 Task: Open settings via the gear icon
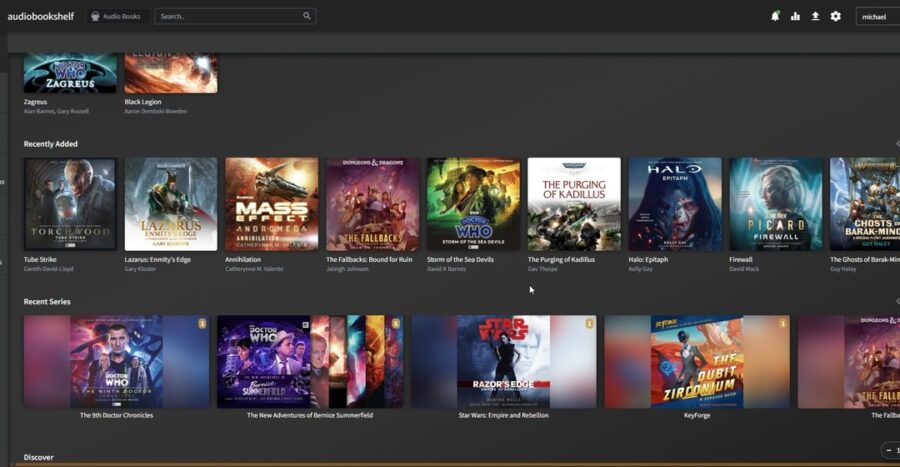(836, 16)
